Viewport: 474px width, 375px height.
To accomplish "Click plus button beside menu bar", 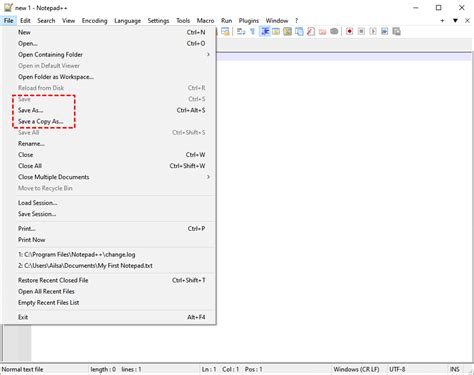I will pyautogui.click(x=442, y=21).
